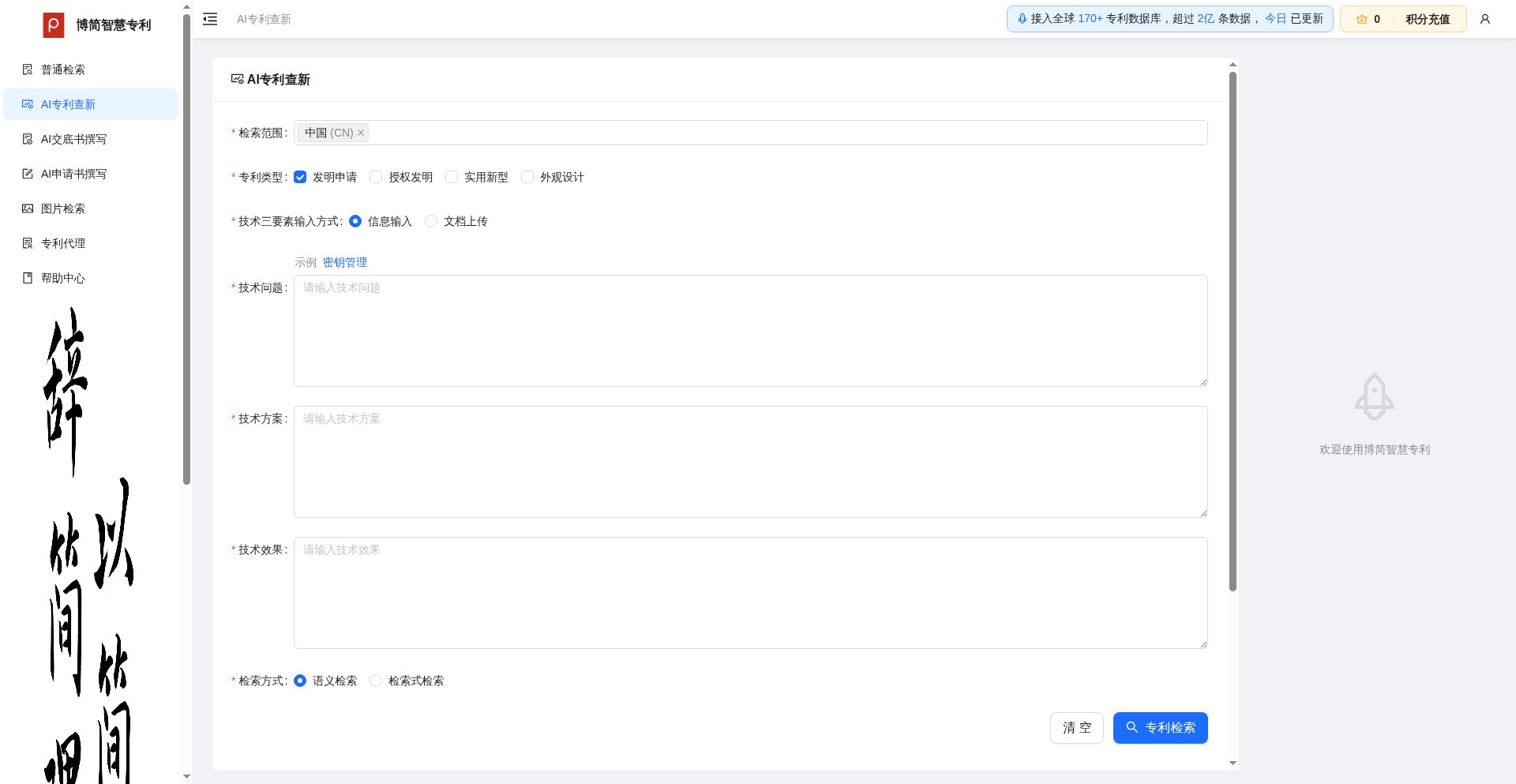Screen dimensions: 1516x784
Task: Click the crown points icon
Action: pyautogui.click(x=1361, y=19)
